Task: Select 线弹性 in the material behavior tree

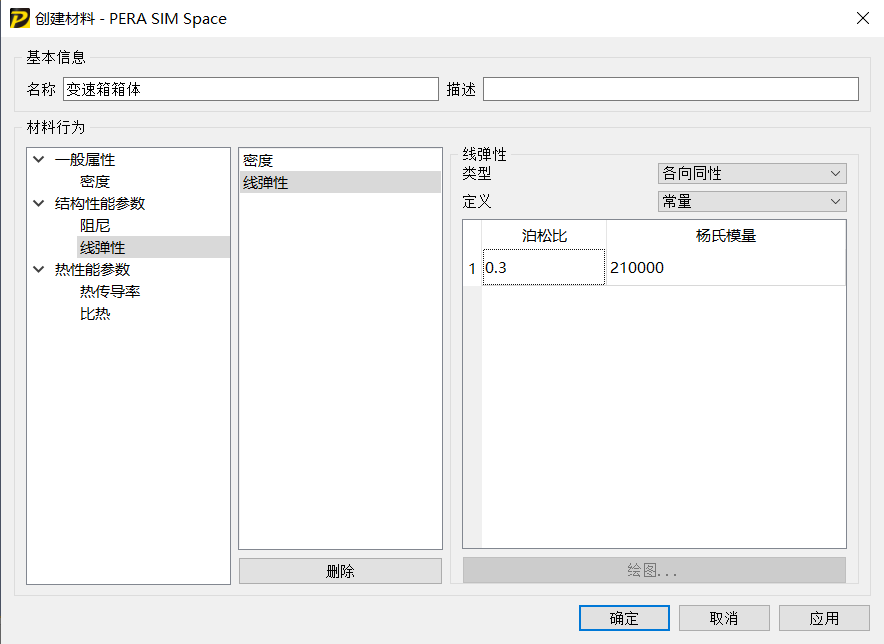Action: click(x=103, y=247)
